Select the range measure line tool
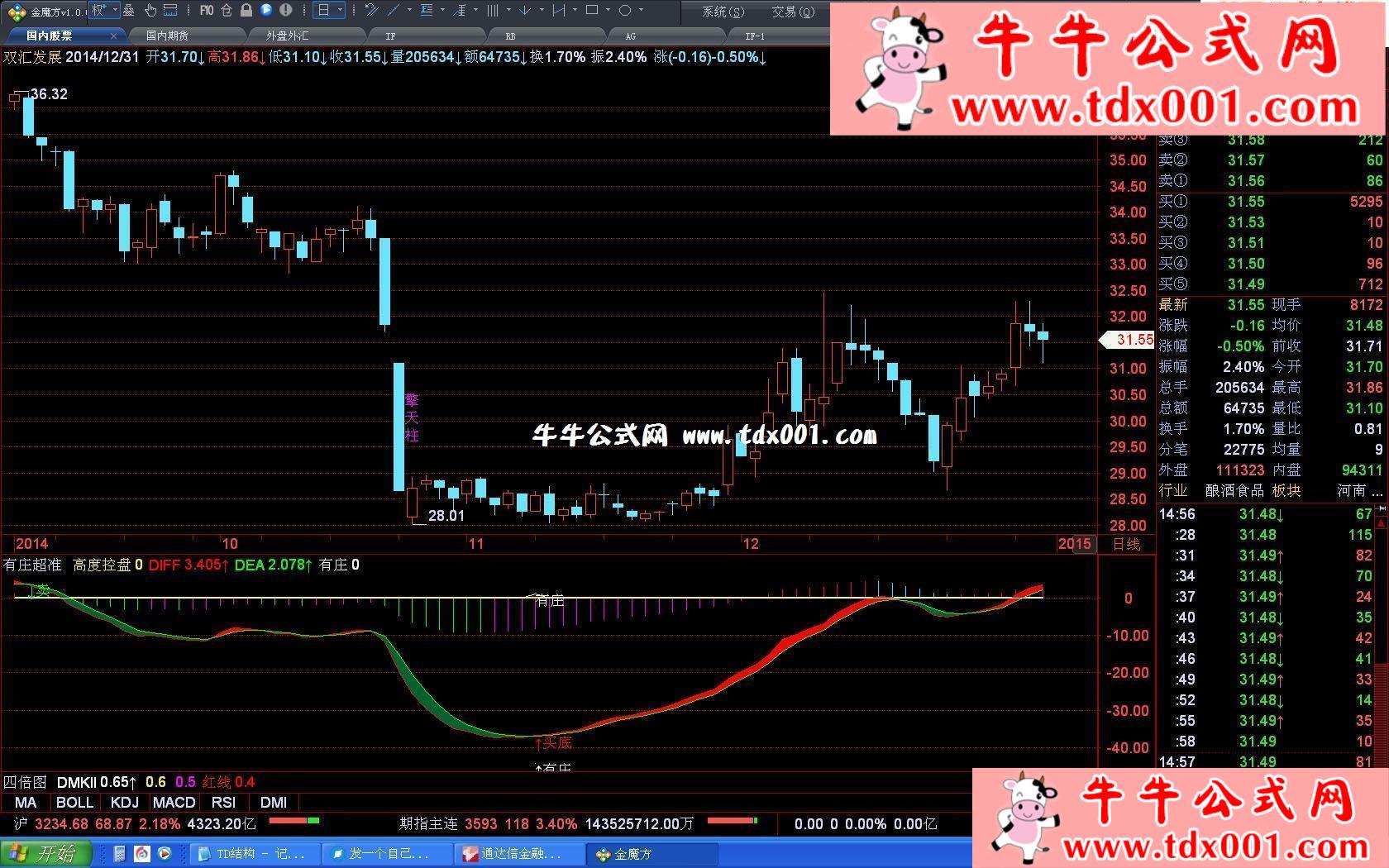 (559, 10)
